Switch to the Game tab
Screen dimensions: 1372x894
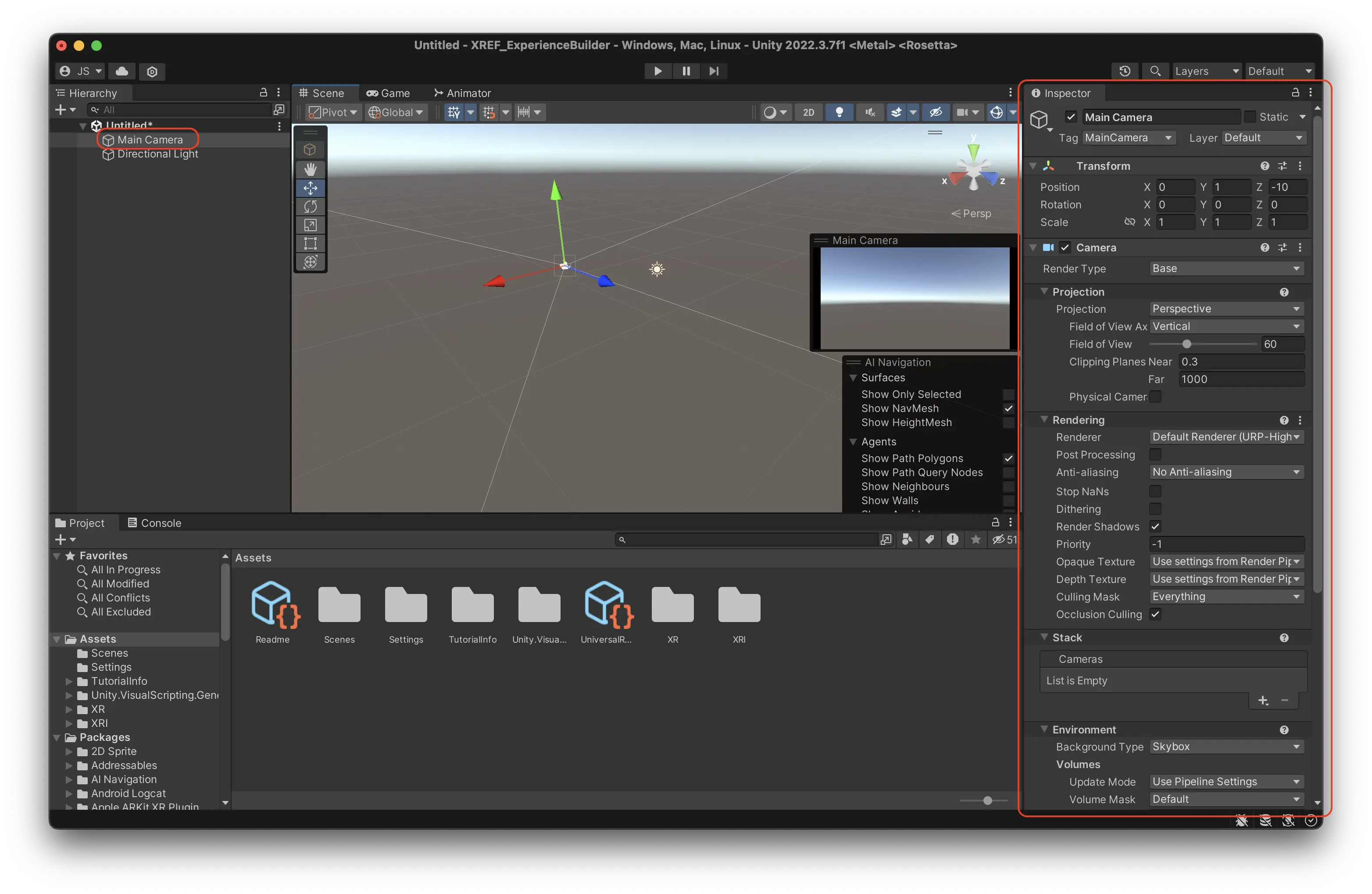click(x=388, y=93)
